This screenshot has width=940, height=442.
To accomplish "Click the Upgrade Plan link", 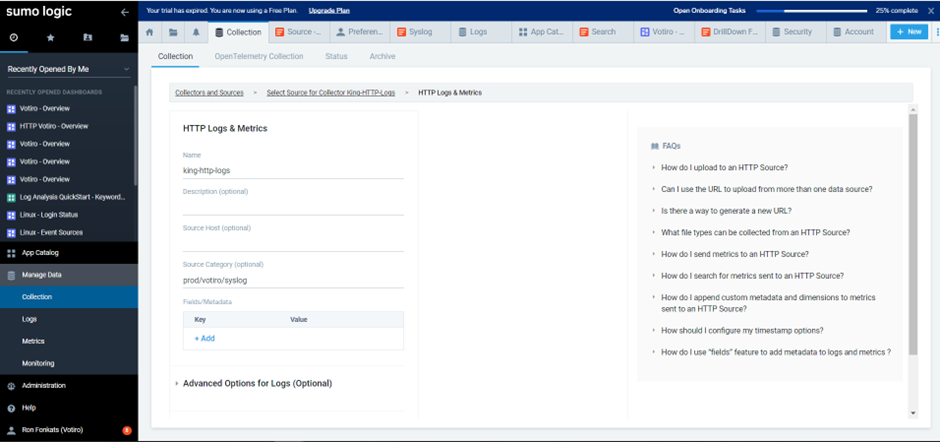I will coord(329,10).
